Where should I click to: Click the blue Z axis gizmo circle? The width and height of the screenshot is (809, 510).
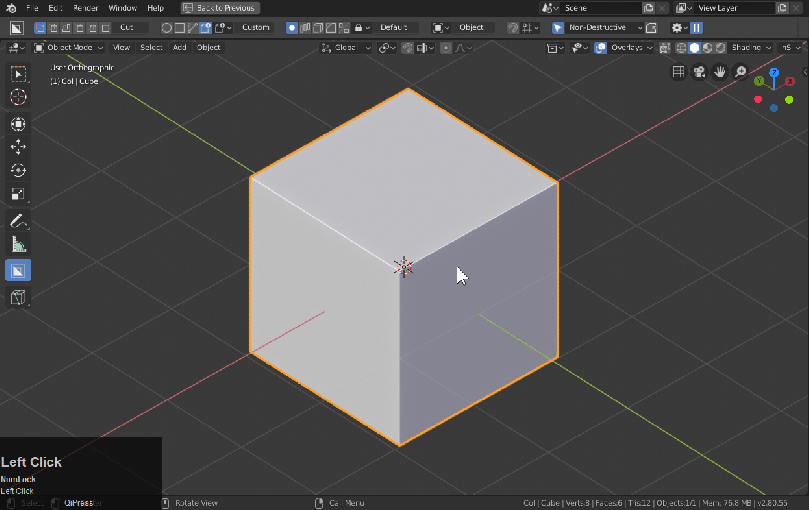pyautogui.click(x=774, y=73)
